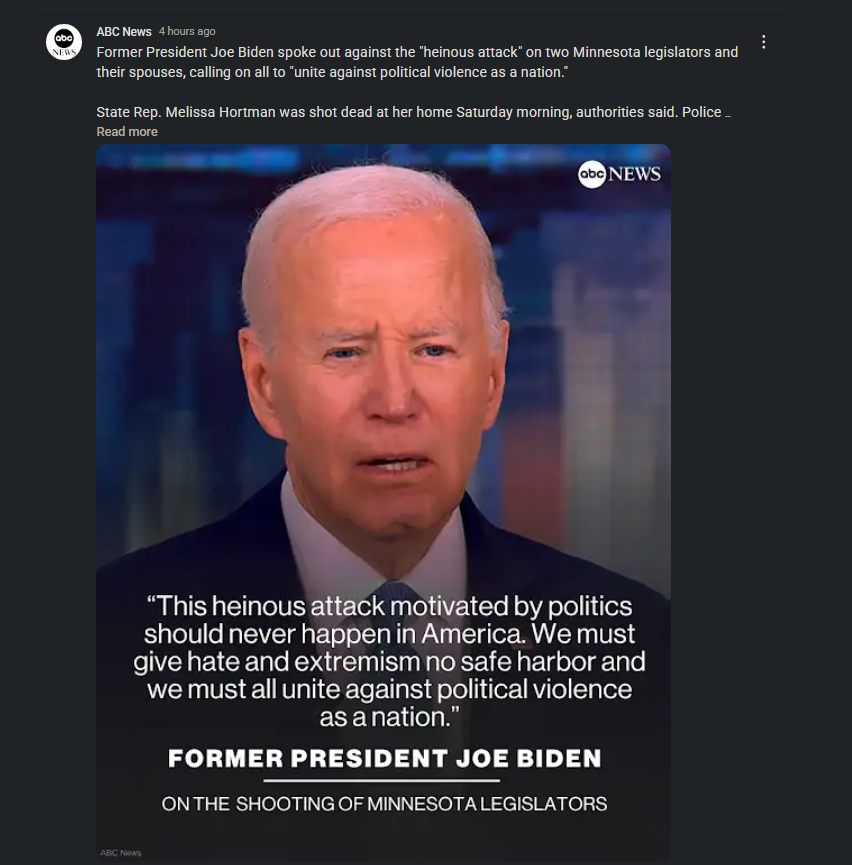The width and height of the screenshot is (852, 865).
Task: Open the ABC News channel avatar
Action: [64, 42]
